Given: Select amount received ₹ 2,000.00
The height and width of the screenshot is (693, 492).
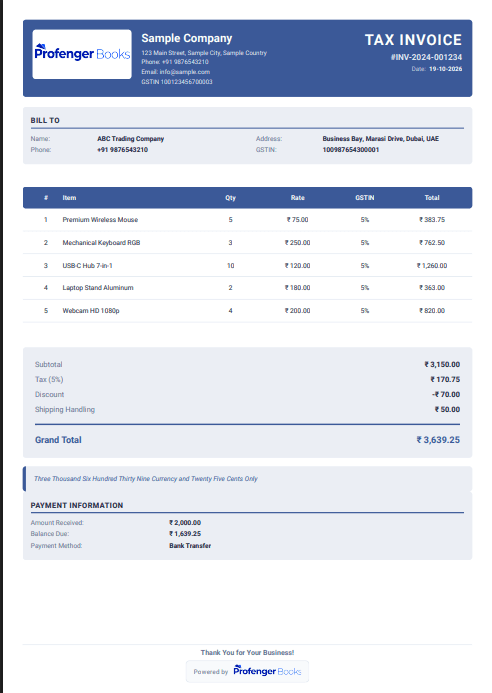Looking at the screenshot, I should pos(185,523).
